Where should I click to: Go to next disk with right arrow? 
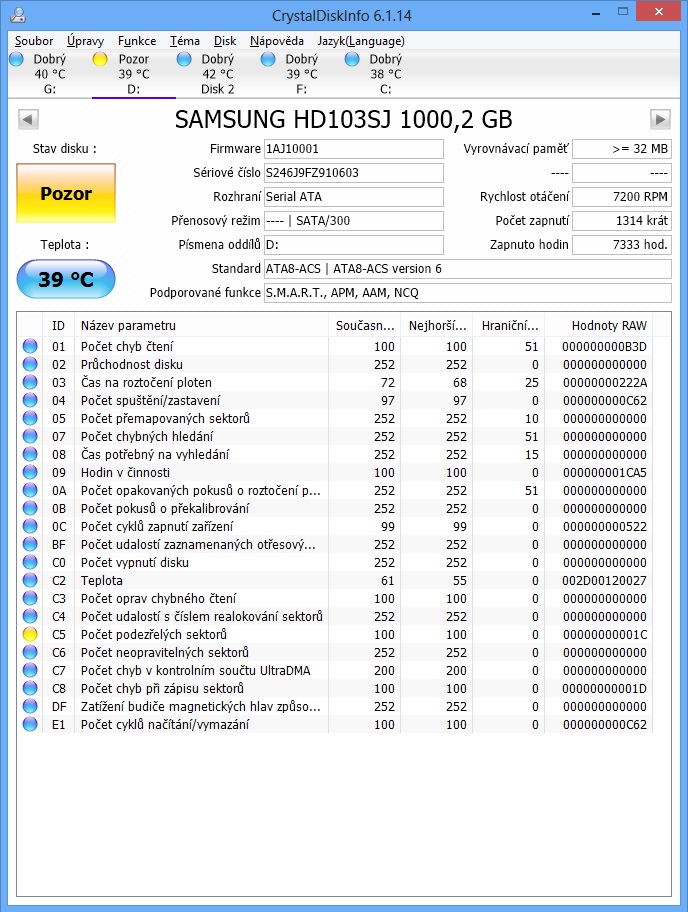(660, 119)
